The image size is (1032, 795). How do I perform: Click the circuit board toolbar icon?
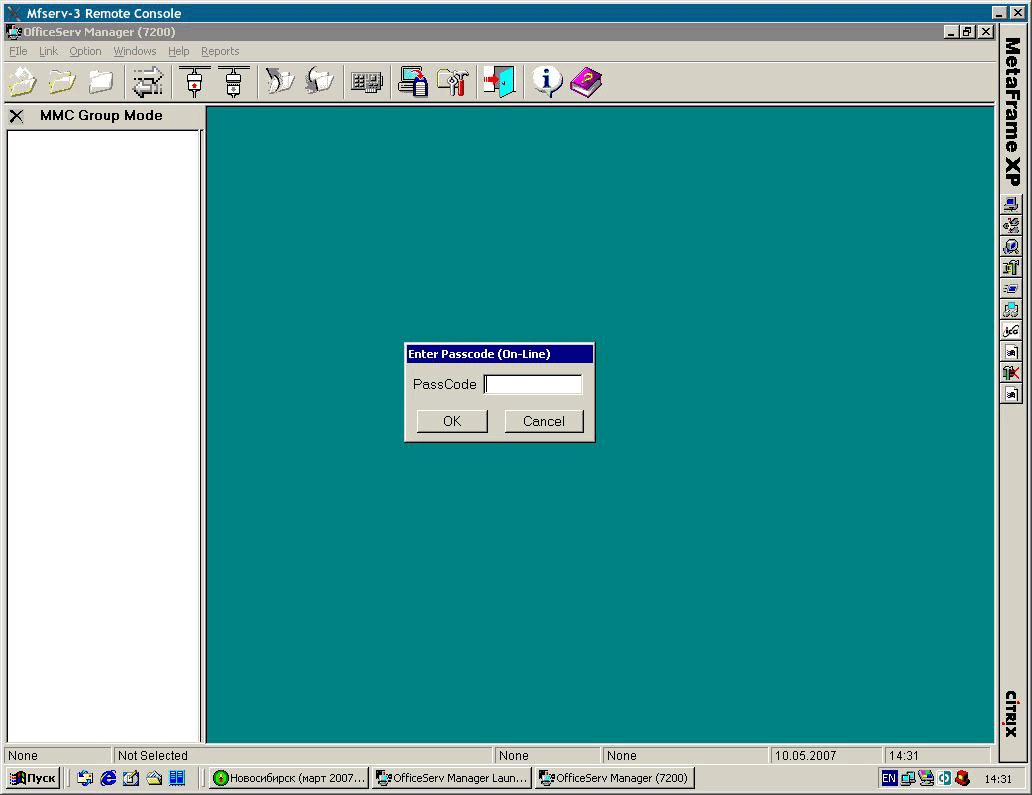click(367, 82)
